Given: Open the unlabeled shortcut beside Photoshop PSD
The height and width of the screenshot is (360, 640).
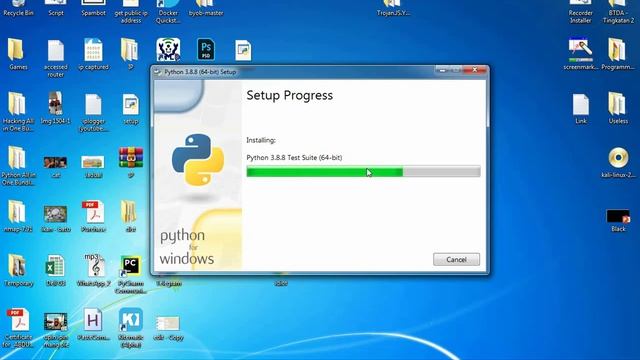Looking at the screenshot, I should point(243,51).
